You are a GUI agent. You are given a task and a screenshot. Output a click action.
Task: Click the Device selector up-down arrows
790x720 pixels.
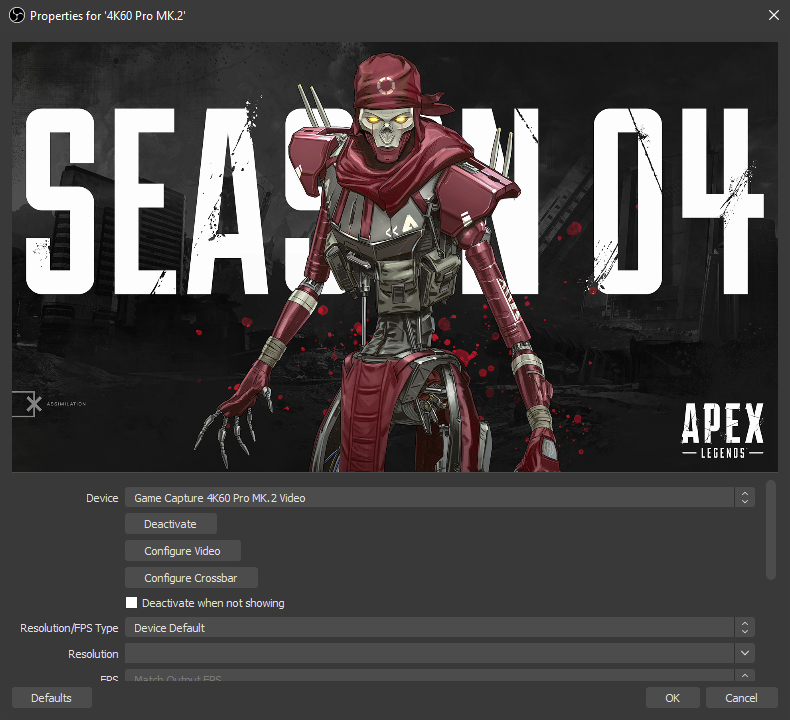(744, 497)
